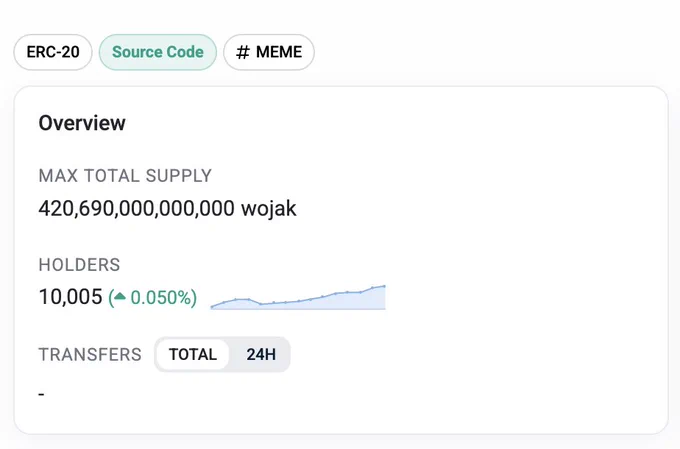Select the 10,005 holders count
The image size is (680, 449).
pos(70,297)
